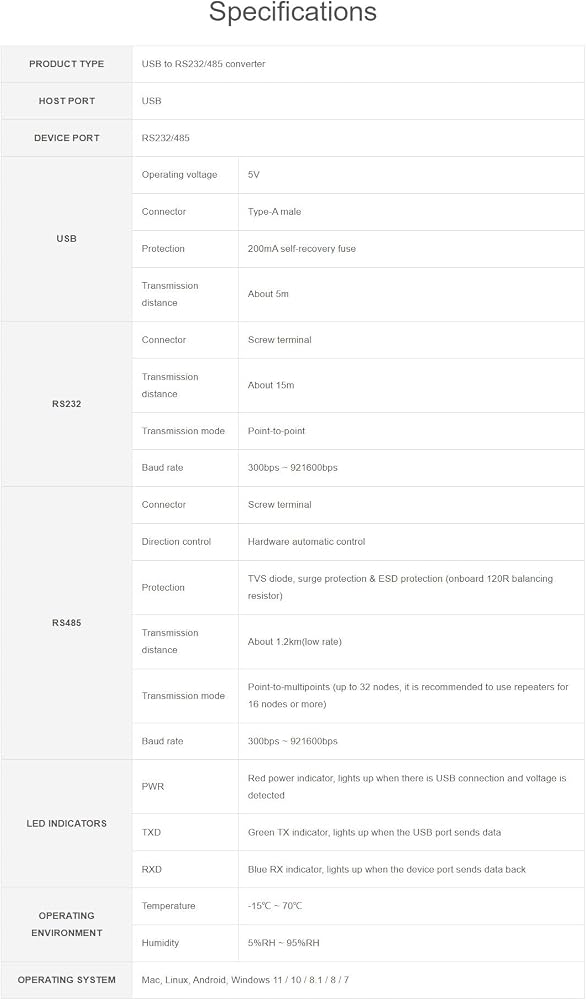Select the Green TX indicator description
Screen dimensions: 586x1000
[374, 832]
